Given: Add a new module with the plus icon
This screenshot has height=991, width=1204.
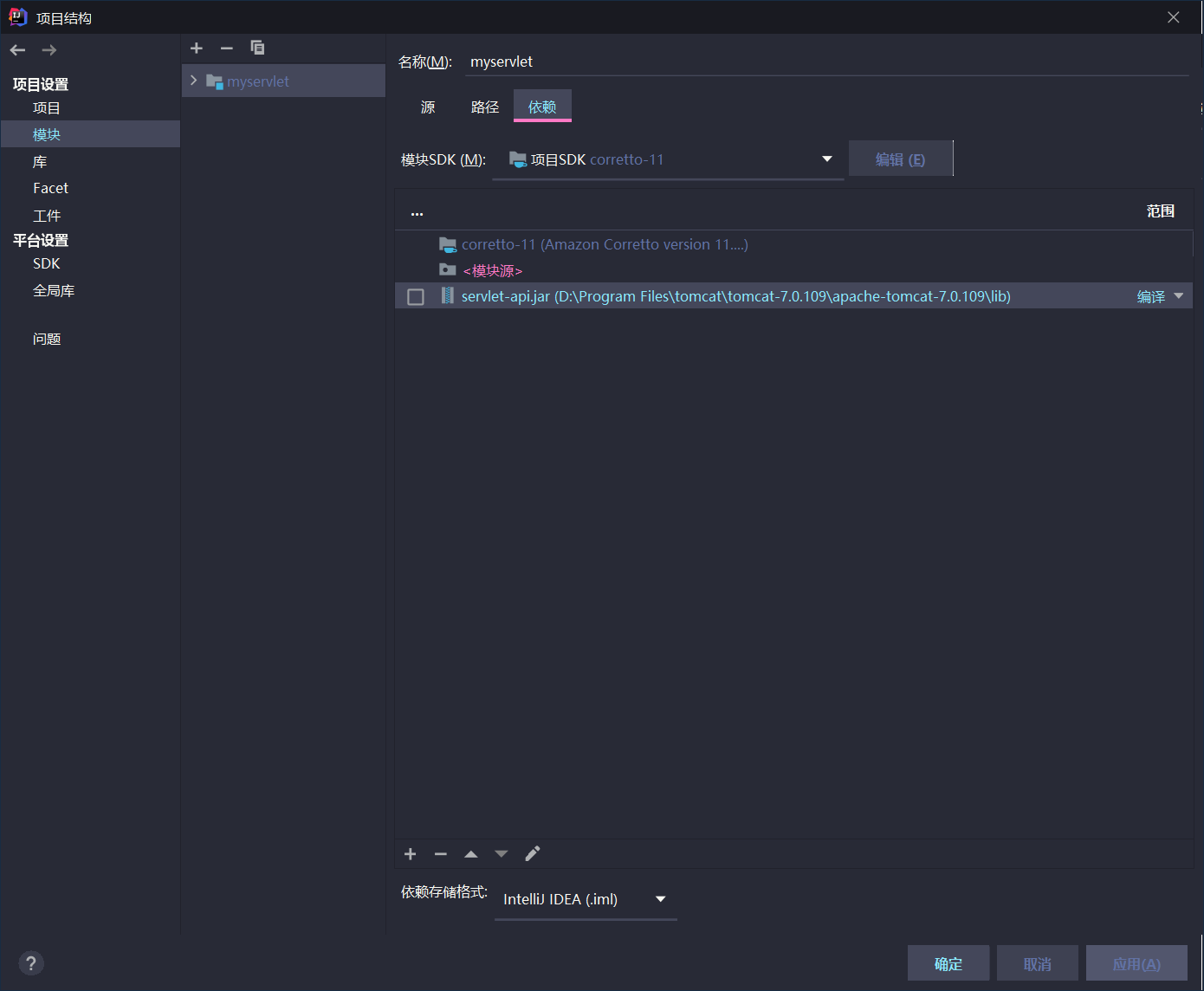Looking at the screenshot, I should [x=197, y=49].
